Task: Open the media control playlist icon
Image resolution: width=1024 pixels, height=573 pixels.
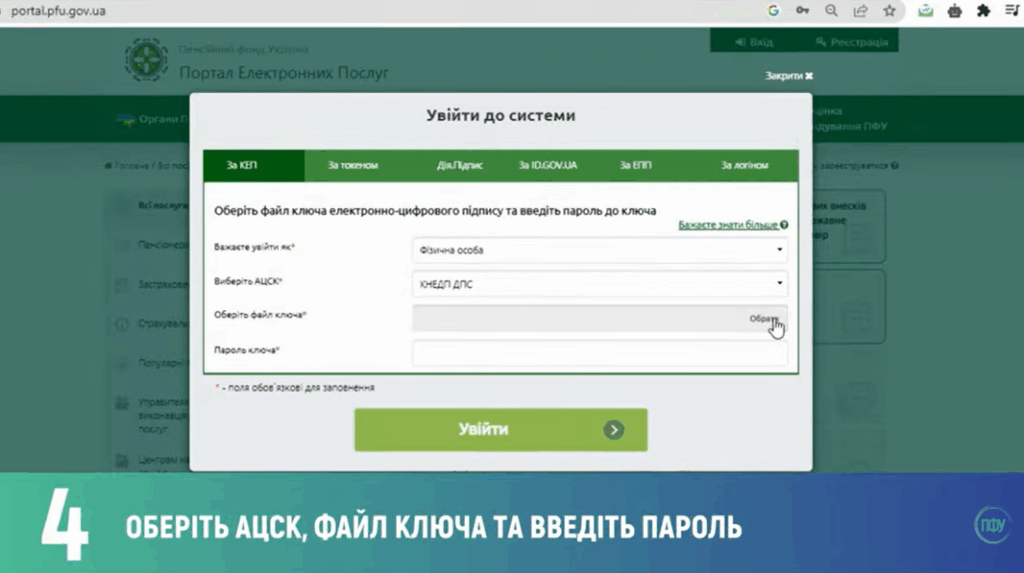Action: pyautogui.click(x=1012, y=11)
